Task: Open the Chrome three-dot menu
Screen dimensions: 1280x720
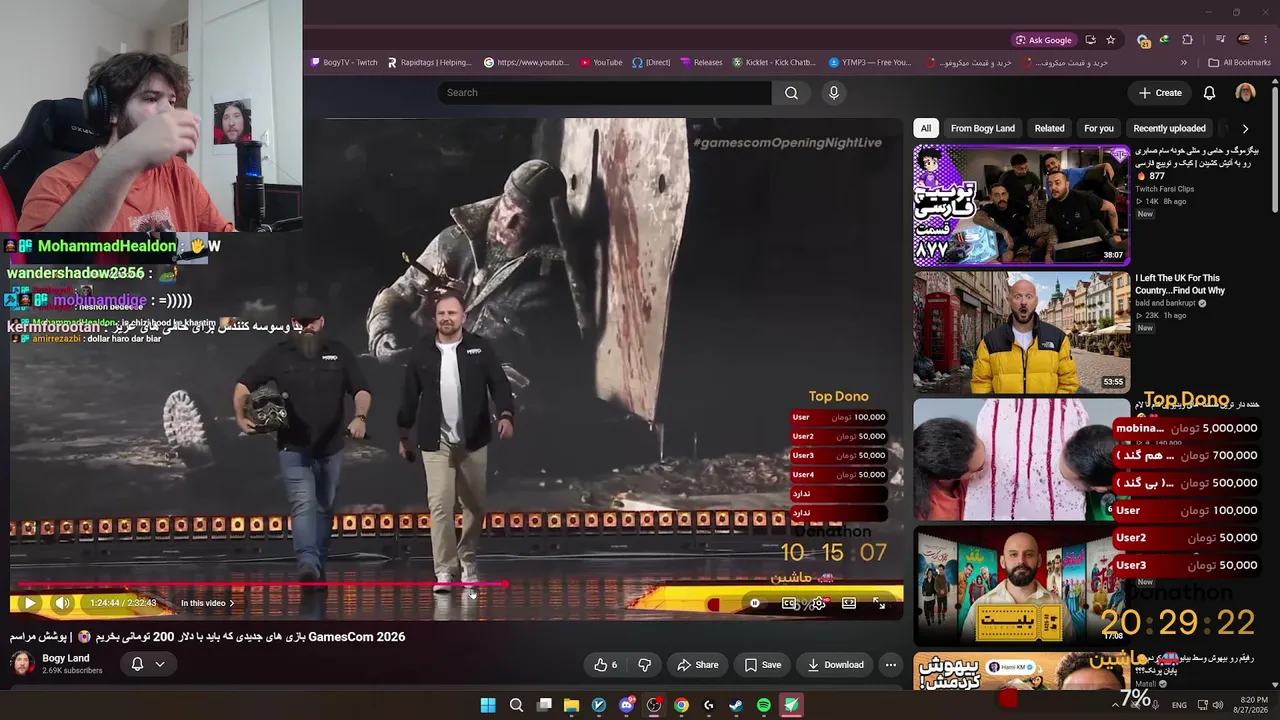Action: coord(1266,40)
